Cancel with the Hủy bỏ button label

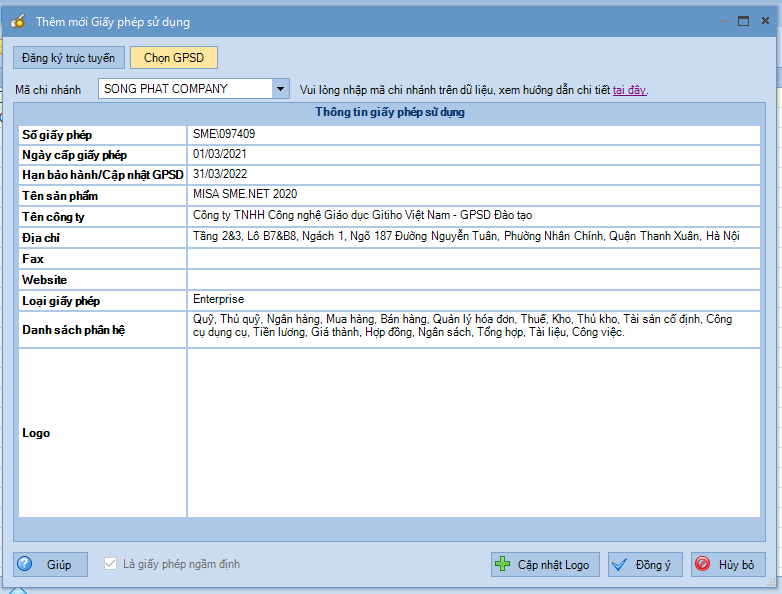point(736,565)
